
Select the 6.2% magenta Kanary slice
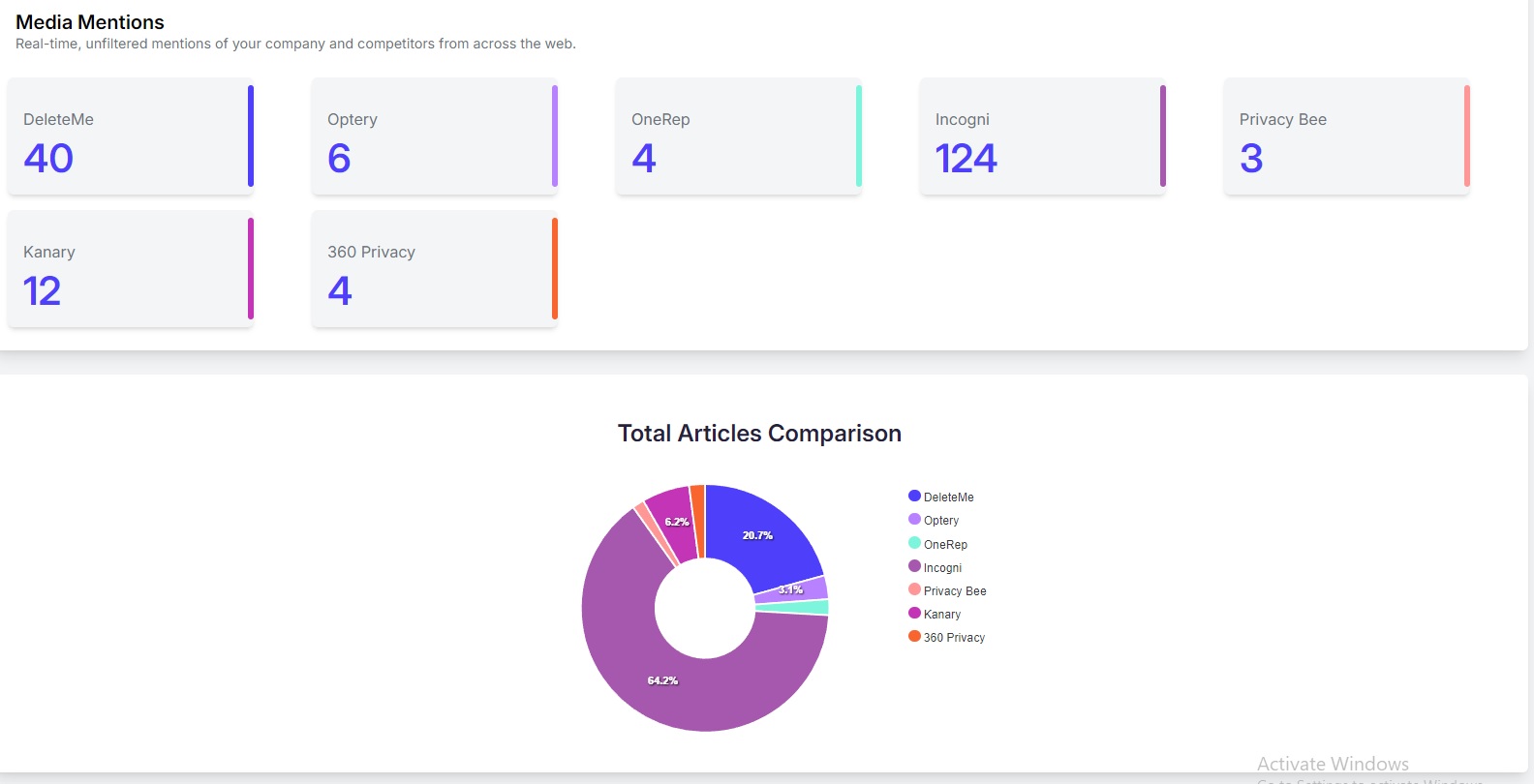point(674,521)
